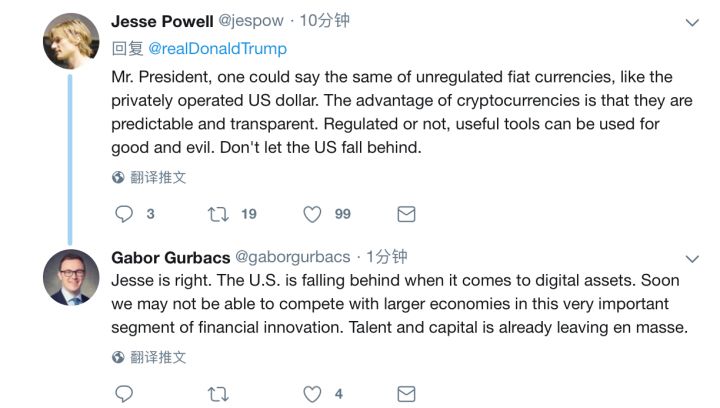Open the 10分钟 timestamp on Jesse's tweet

point(324,21)
